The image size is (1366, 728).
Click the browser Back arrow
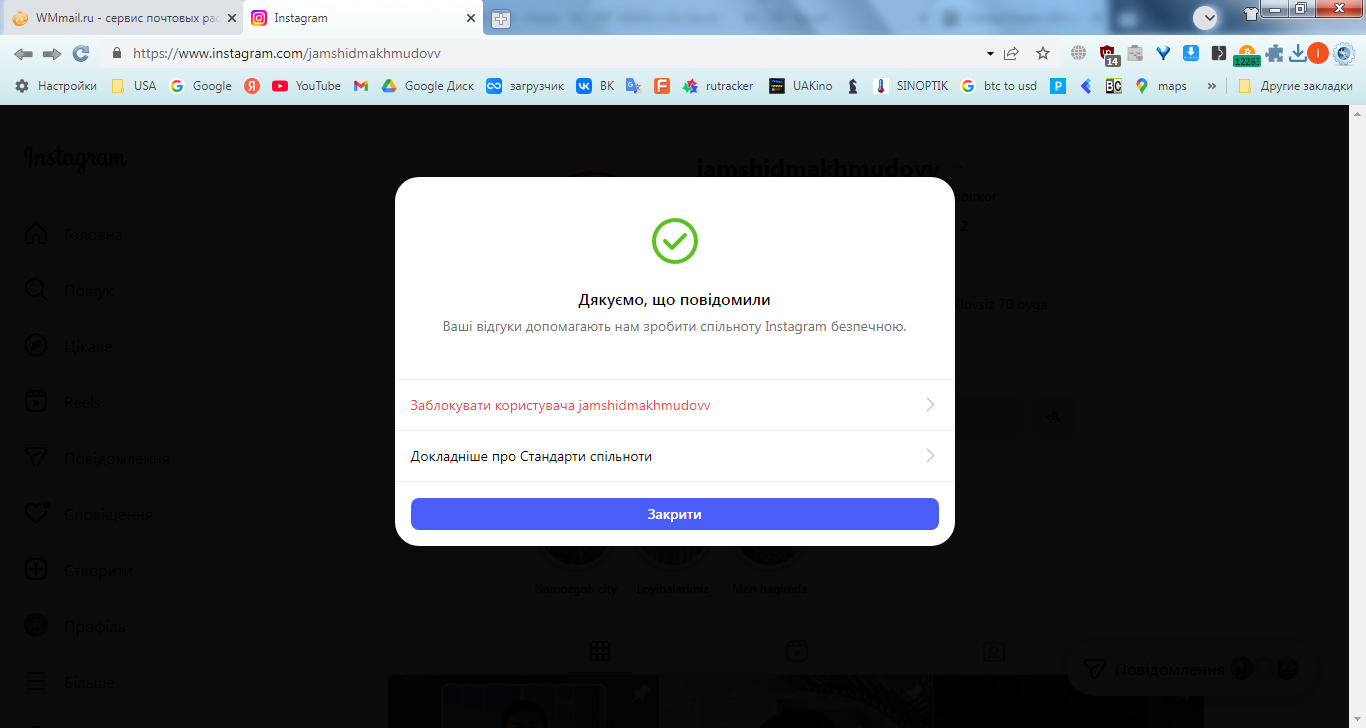pyautogui.click(x=23, y=53)
